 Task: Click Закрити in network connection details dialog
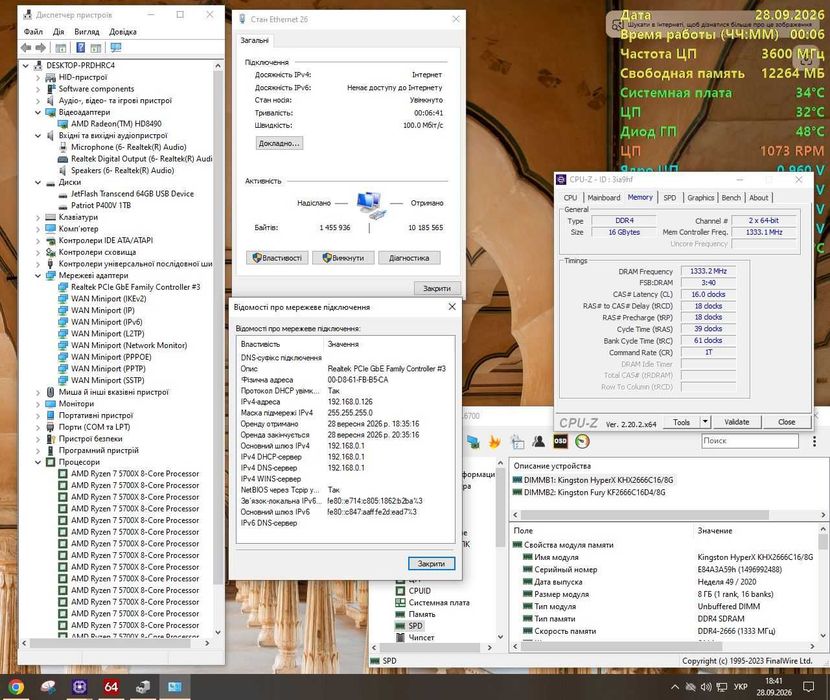pyautogui.click(x=431, y=563)
